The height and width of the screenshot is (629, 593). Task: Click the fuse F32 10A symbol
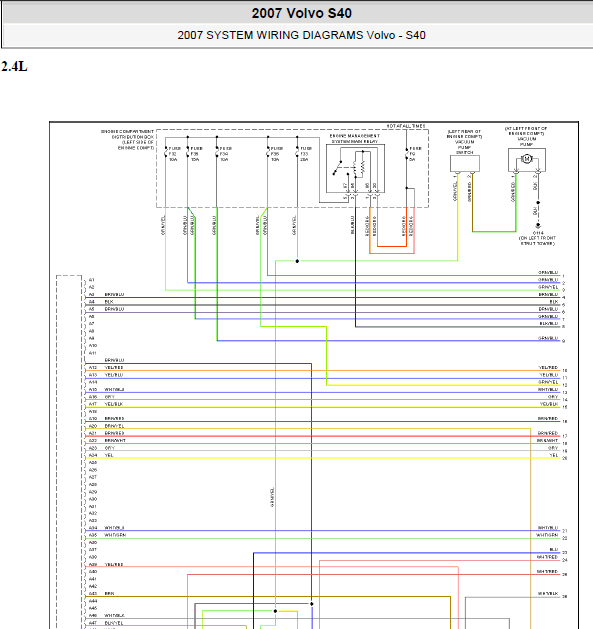point(166,154)
